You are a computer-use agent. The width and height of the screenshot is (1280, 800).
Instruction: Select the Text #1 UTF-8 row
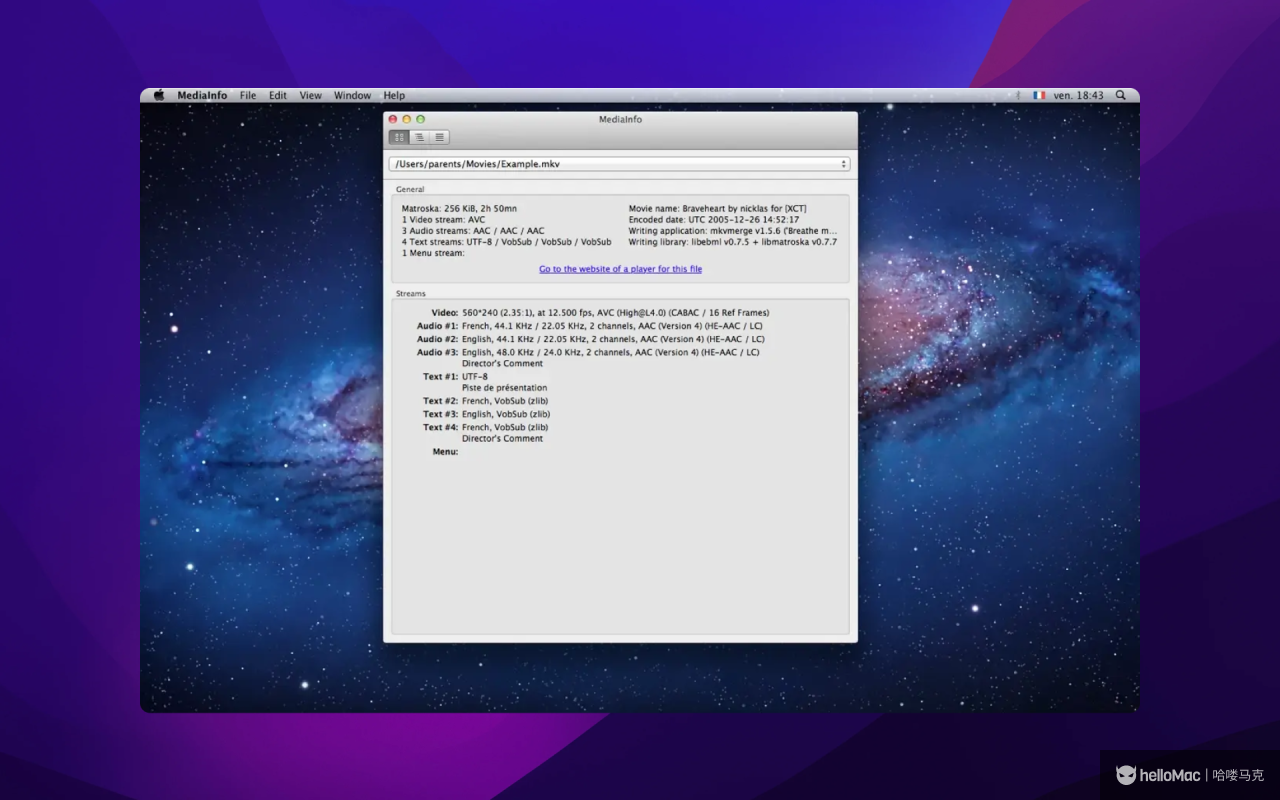pos(455,377)
